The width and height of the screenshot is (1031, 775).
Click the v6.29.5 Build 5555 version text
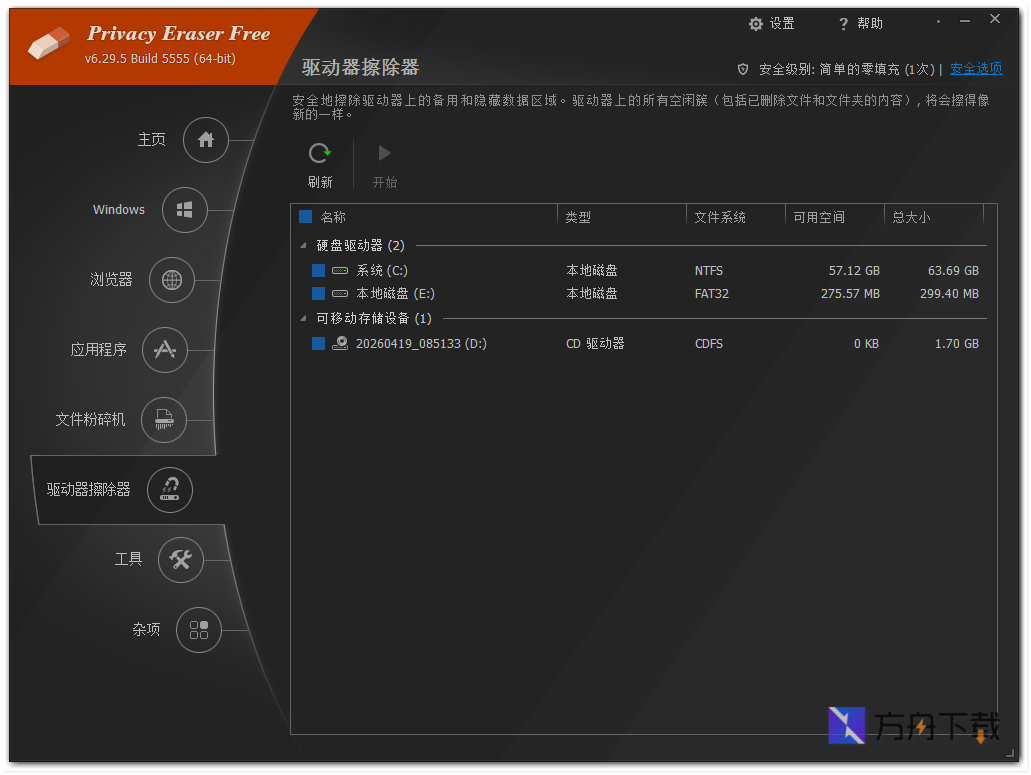(x=160, y=59)
